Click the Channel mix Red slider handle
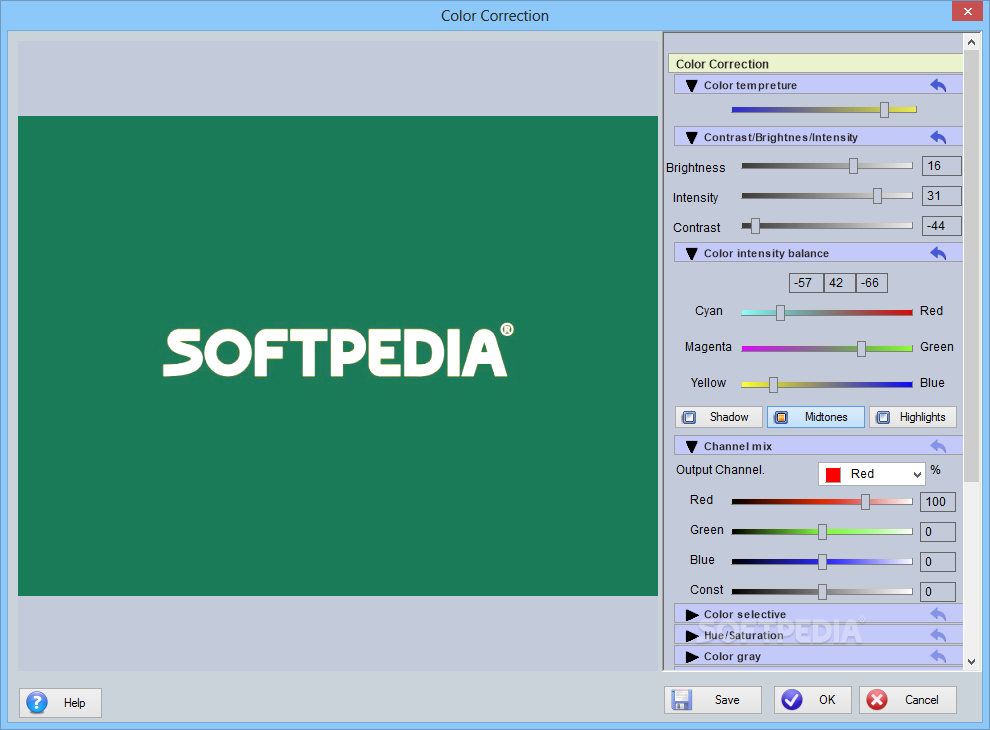Image resolution: width=990 pixels, height=730 pixels. (865, 502)
